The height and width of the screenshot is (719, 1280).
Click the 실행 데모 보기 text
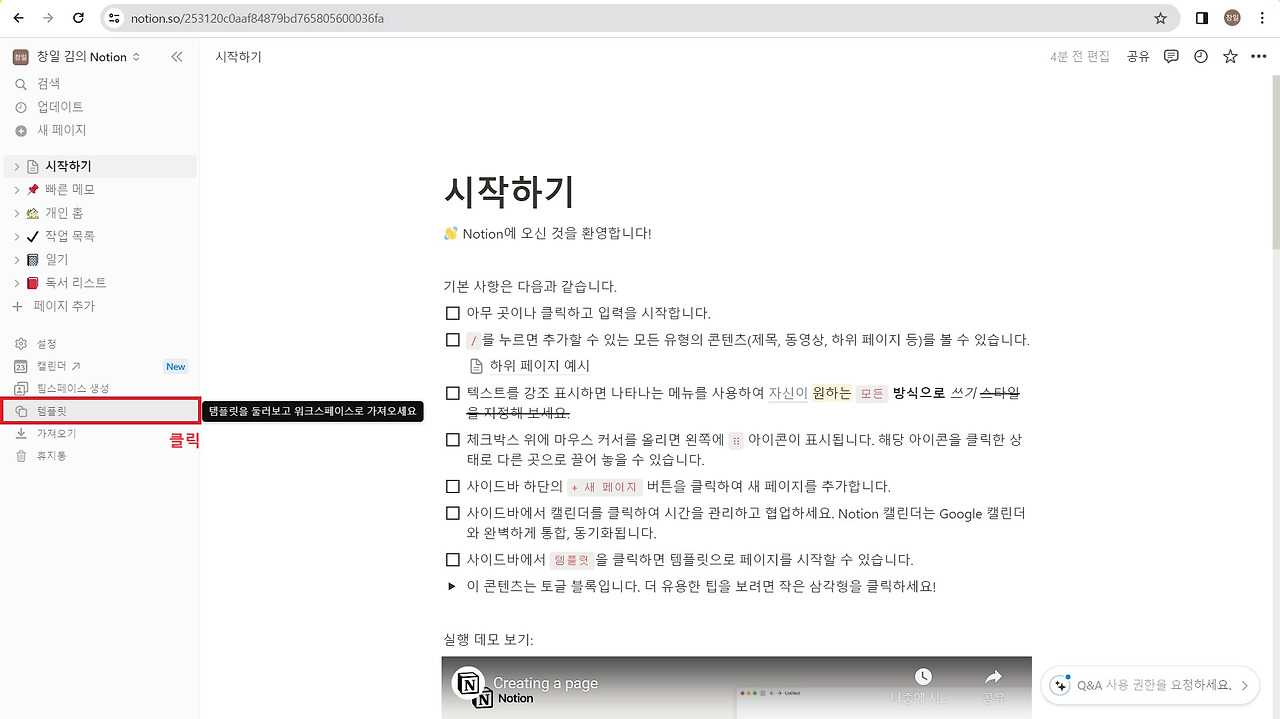click(x=489, y=640)
